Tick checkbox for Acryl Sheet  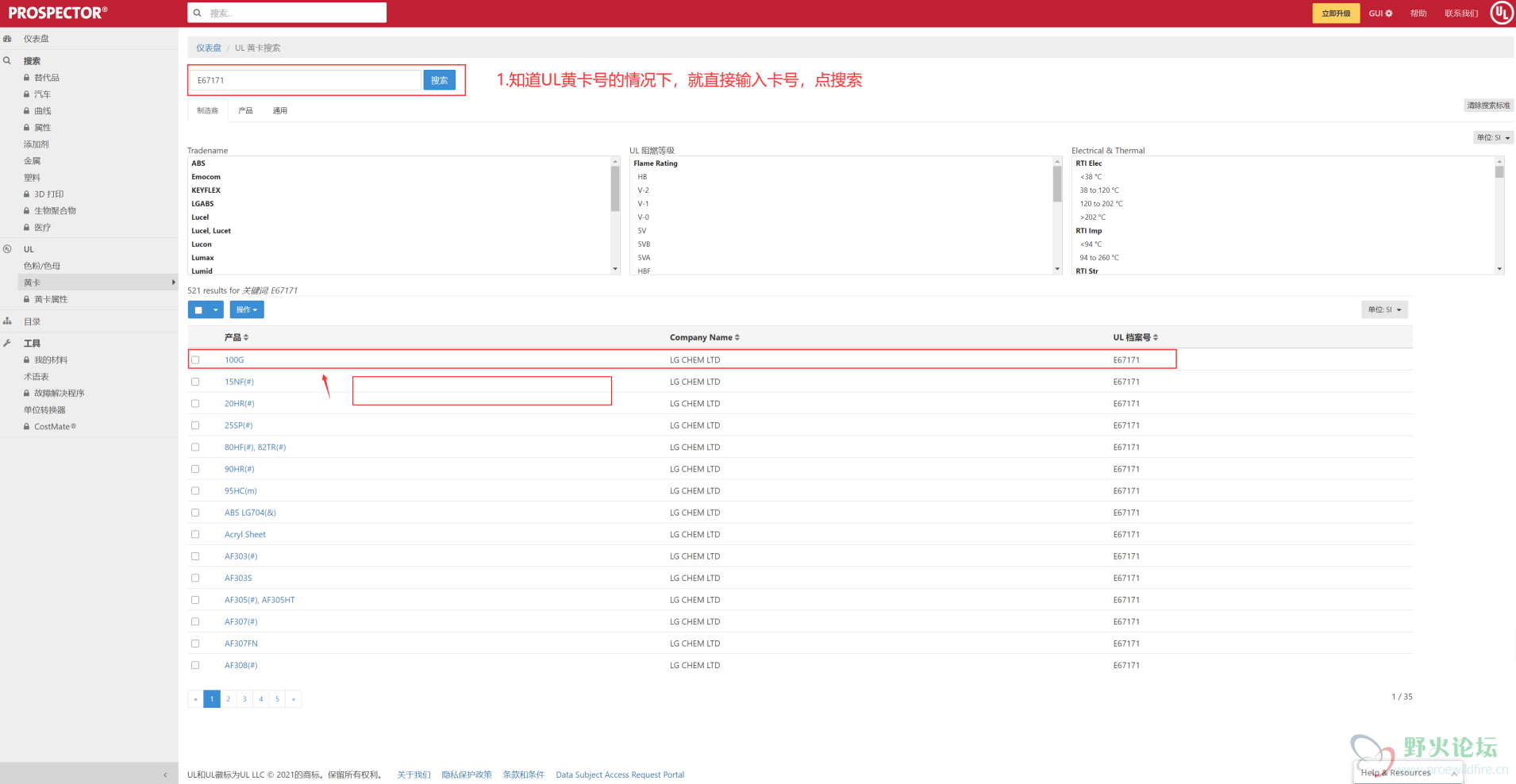pos(195,535)
